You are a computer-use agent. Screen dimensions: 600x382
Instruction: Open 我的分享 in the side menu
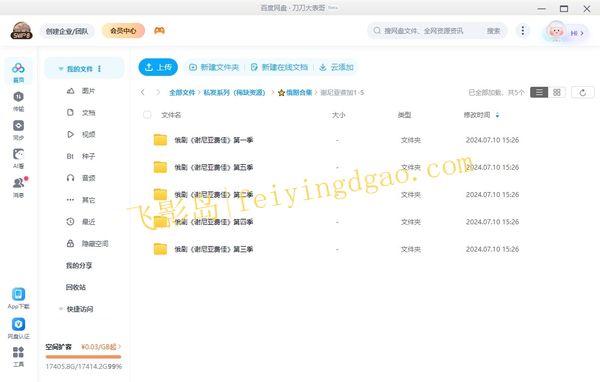point(79,265)
